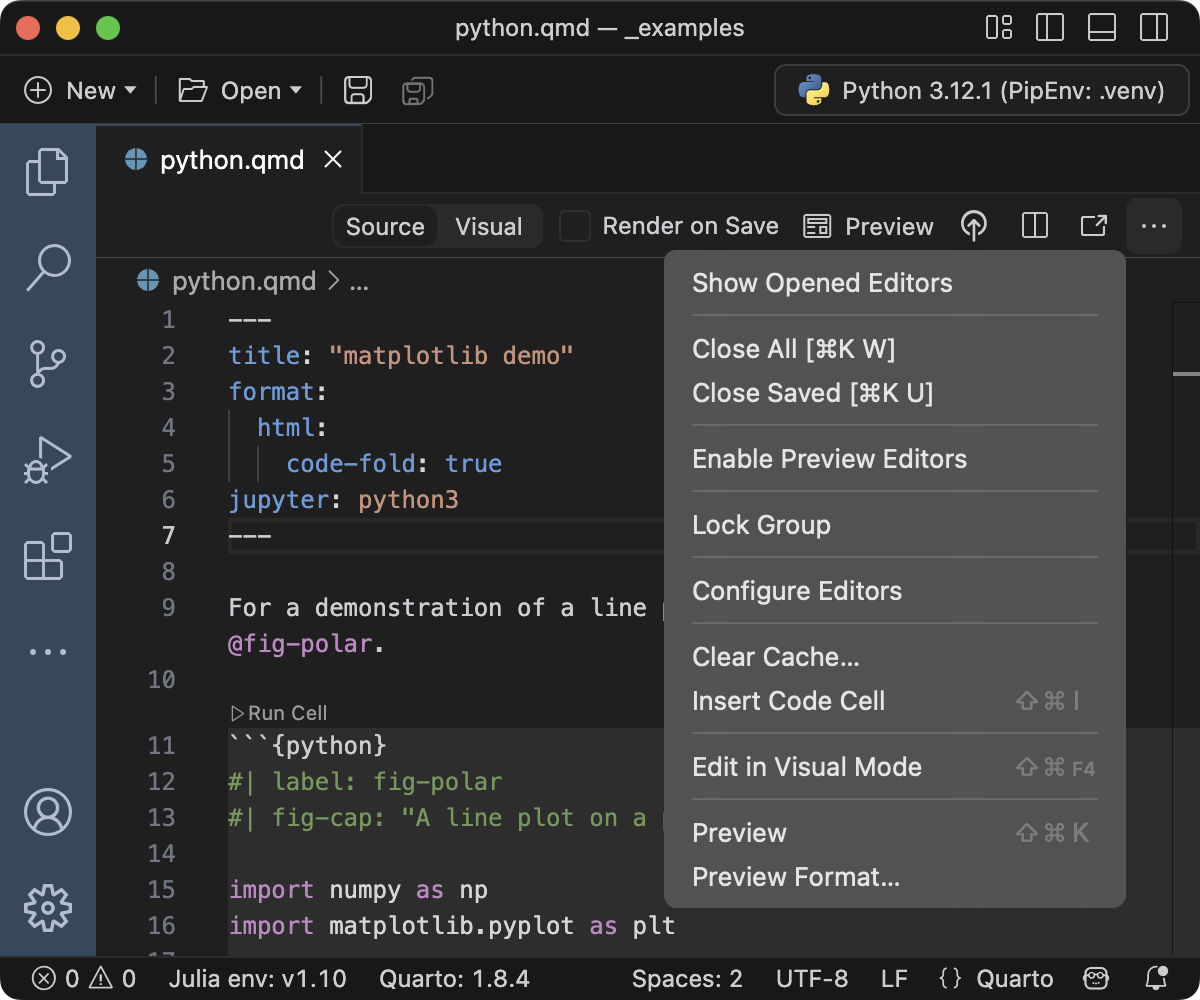Screen dimensions: 1200x1000
Task: Run the python cell with Run Cell
Action: point(278,713)
